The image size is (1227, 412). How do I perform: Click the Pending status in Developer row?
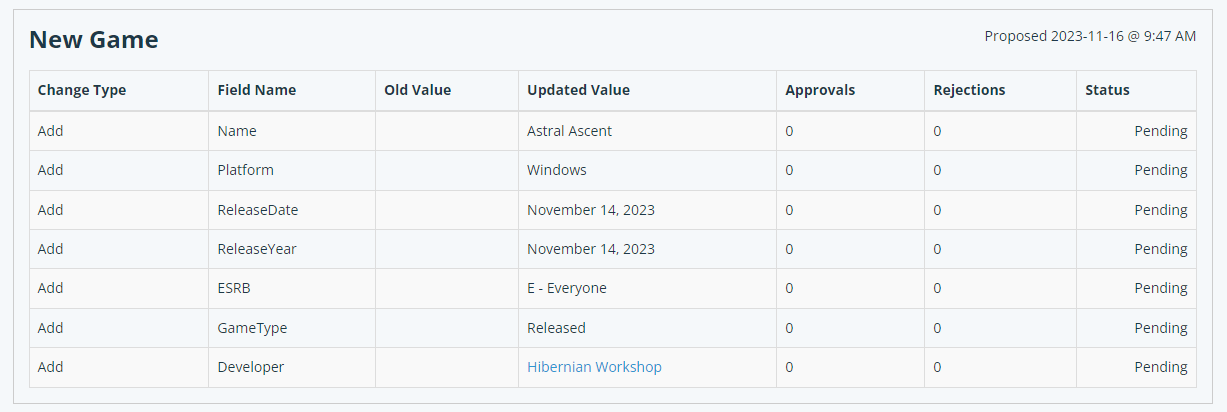(1161, 367)
